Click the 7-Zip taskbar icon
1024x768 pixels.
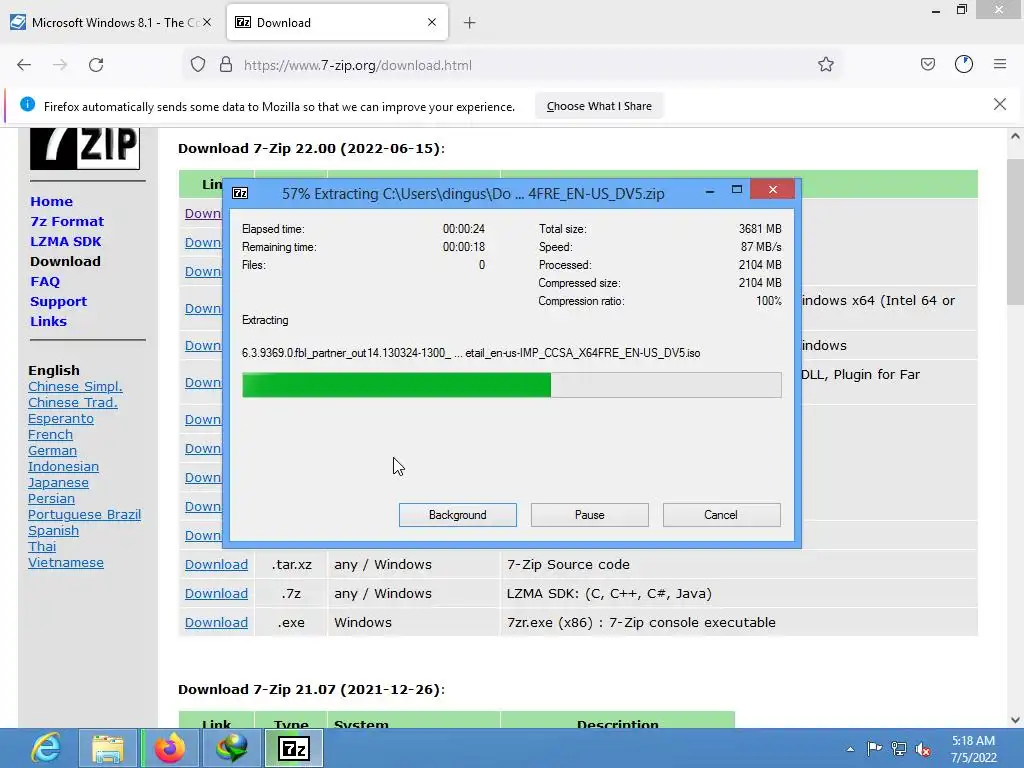[x=293, y=748]
